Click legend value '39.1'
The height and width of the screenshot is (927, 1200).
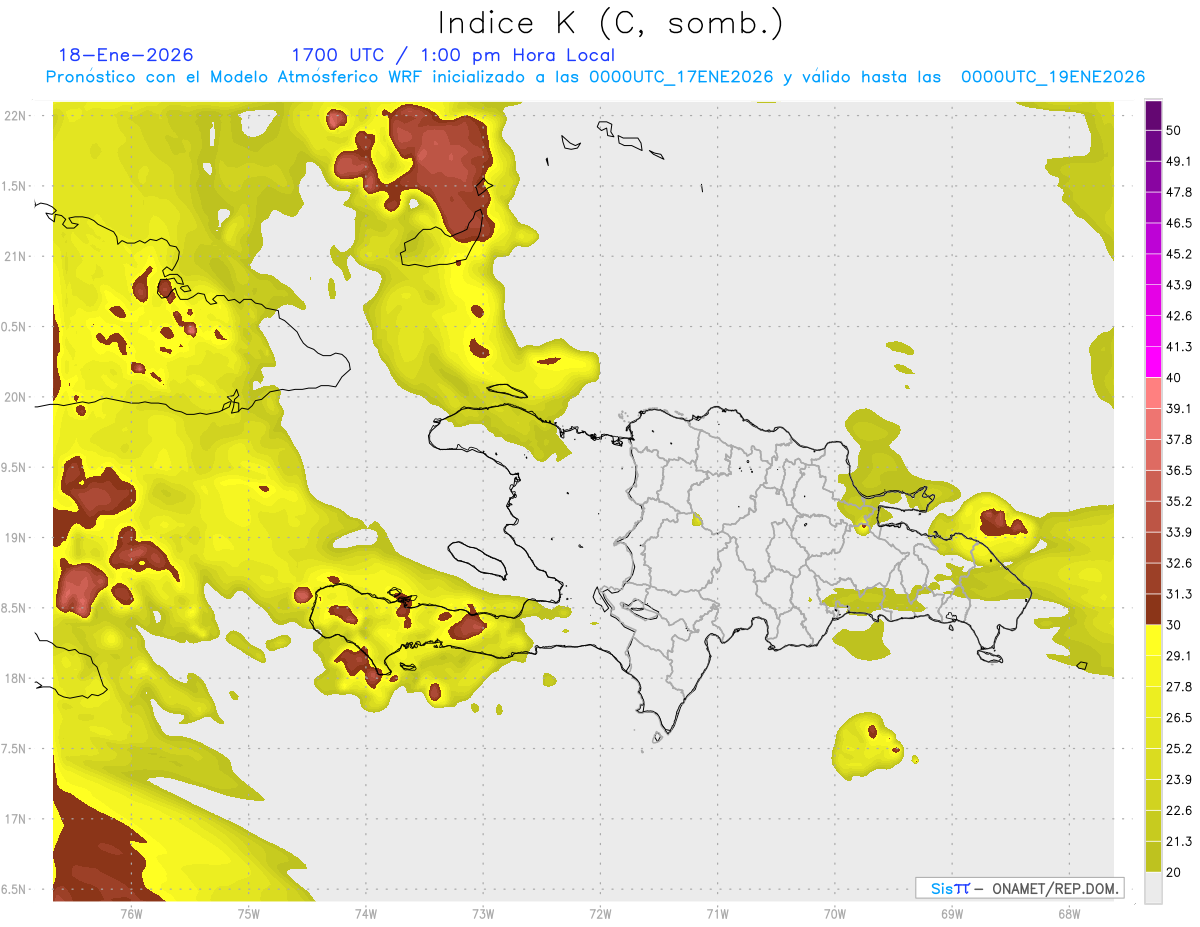1179,408
